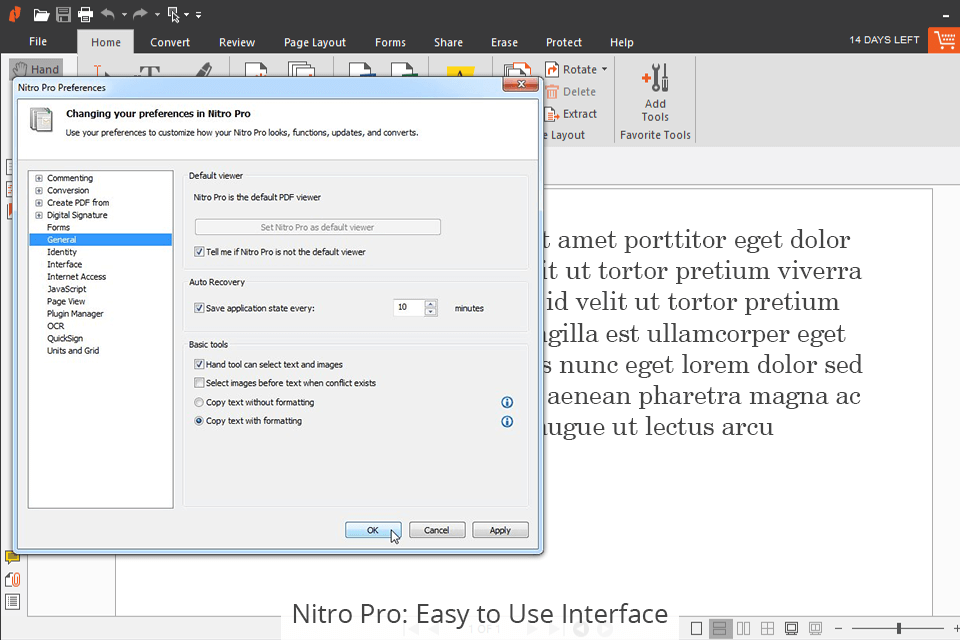The image size is (960, 640).
Task: Switch to the Review ribbon tab
Action: [237, 42]
